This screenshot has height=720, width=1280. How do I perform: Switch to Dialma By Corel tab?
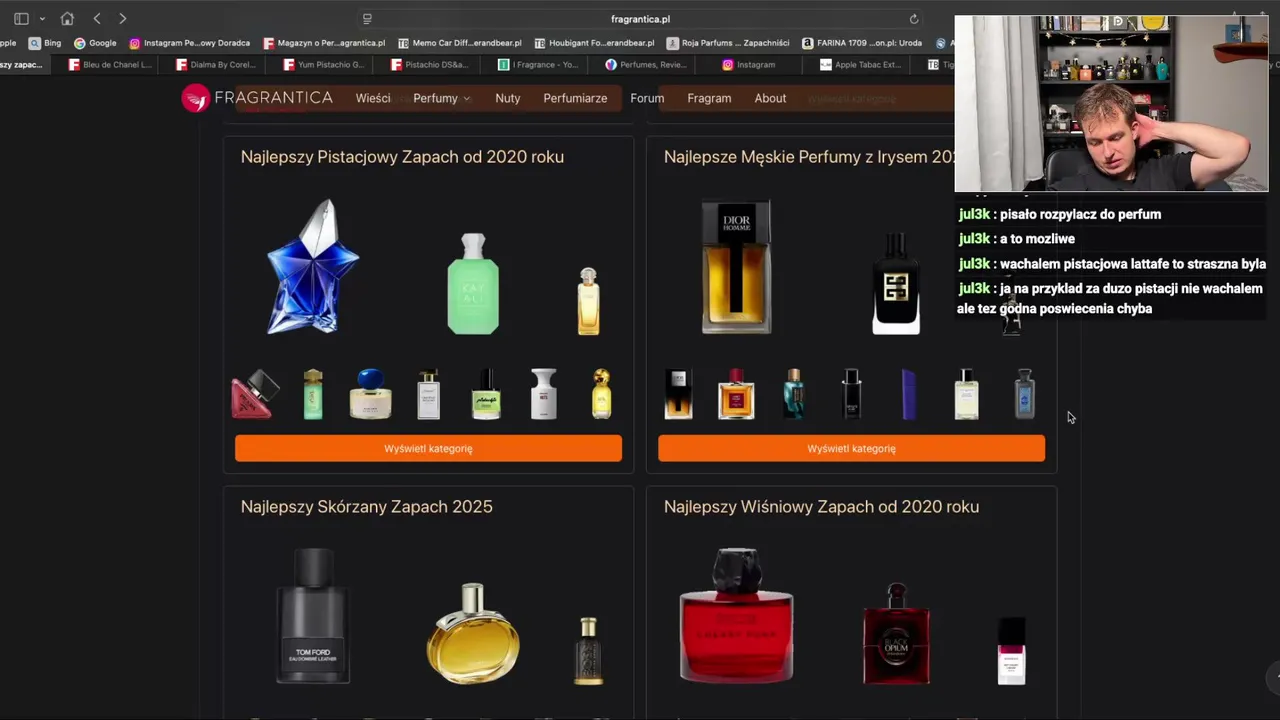[x=215, y=65]
